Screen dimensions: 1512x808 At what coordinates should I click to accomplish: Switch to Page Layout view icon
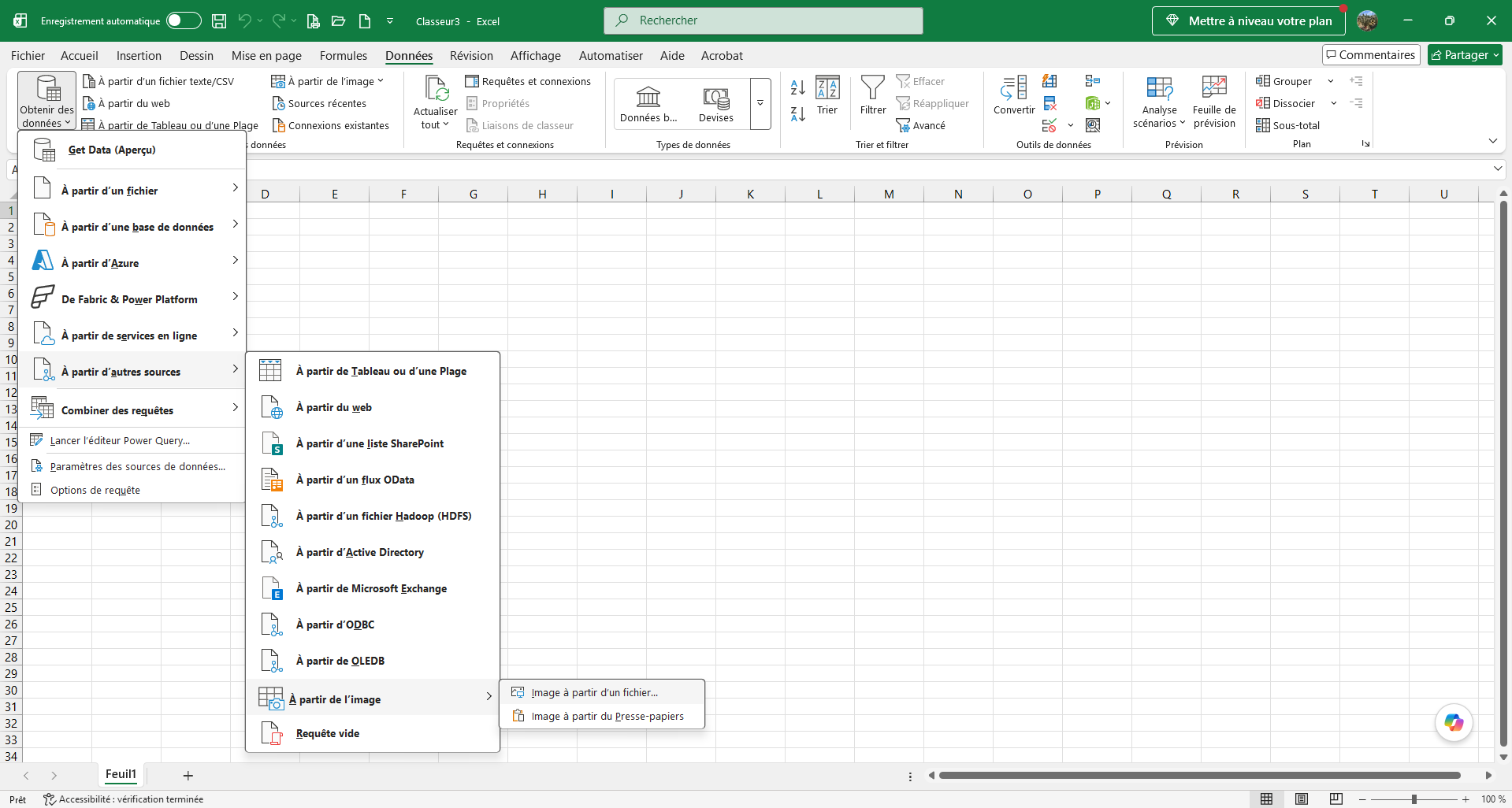point(1301,799)
